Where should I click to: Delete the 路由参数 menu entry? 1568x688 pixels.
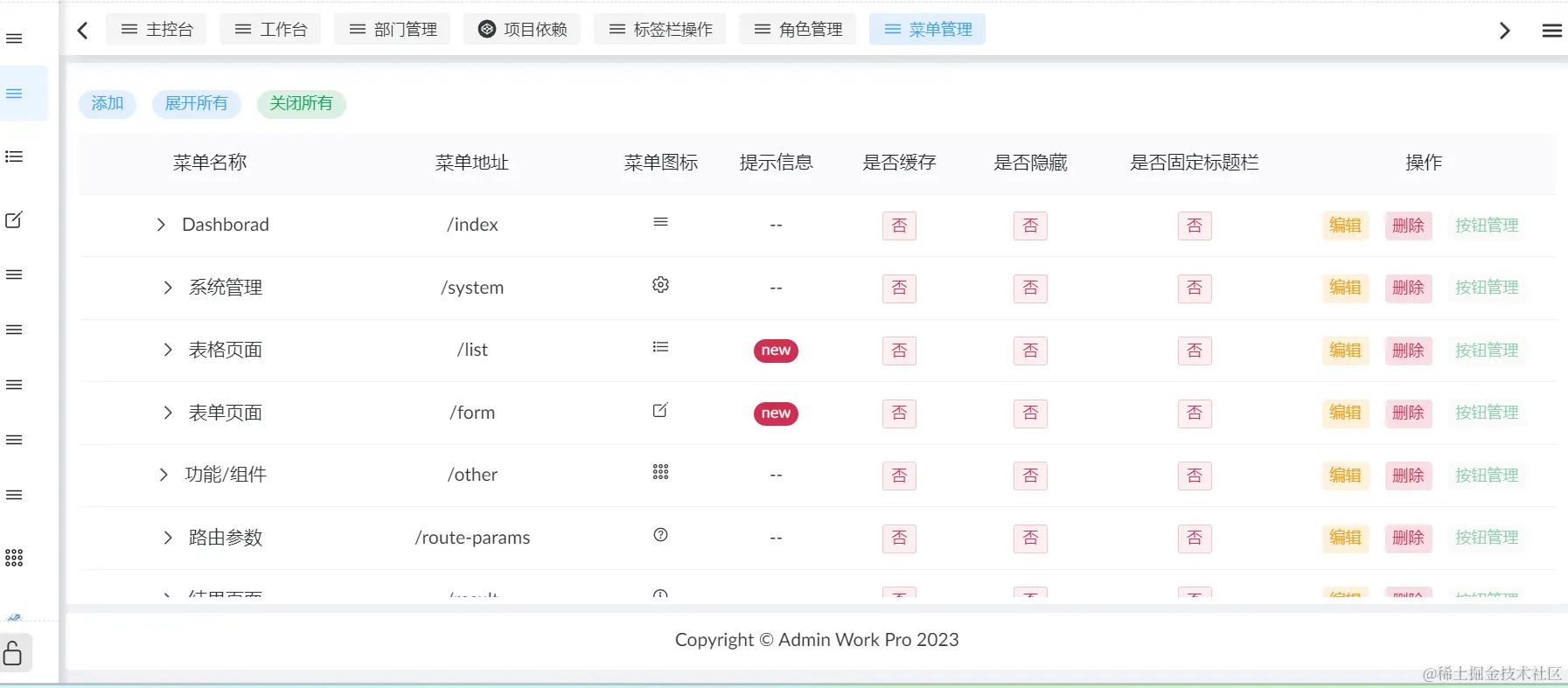pyautogui.click(x=1408, y=538)
